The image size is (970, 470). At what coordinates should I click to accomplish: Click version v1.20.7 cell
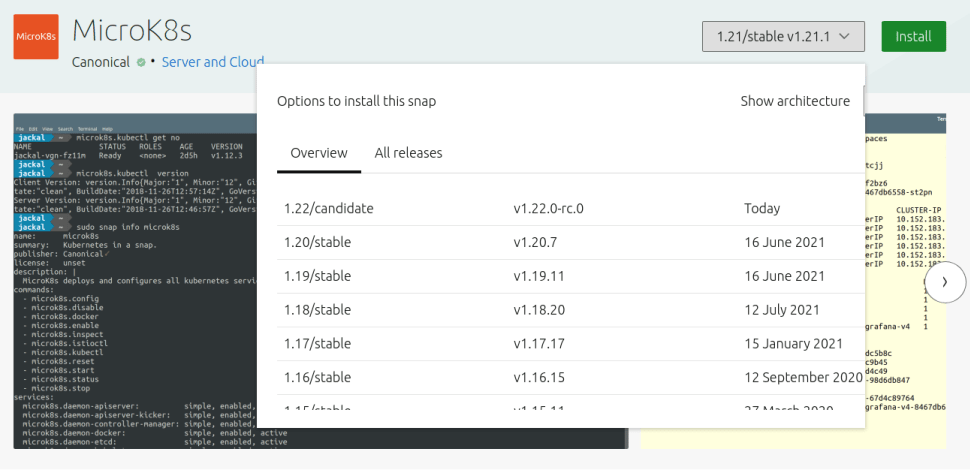pos(536,242)
